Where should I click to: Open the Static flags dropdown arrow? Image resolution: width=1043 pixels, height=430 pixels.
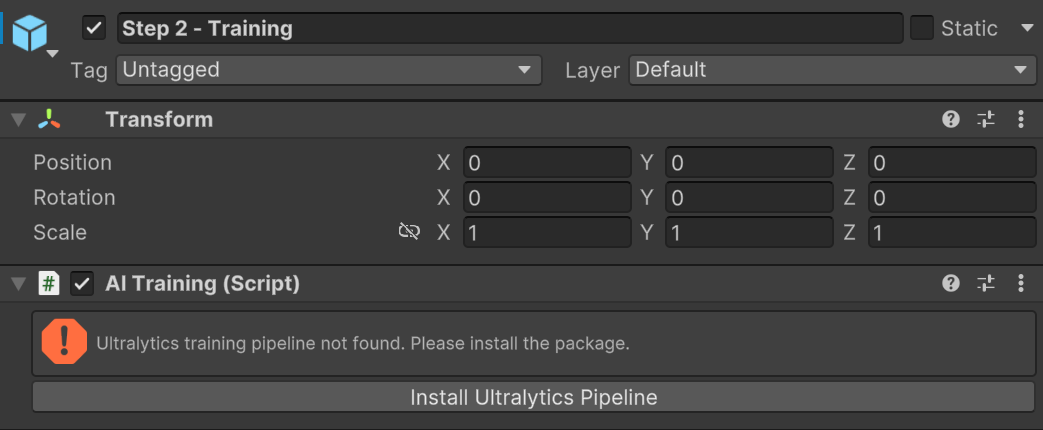(1026, 28)
